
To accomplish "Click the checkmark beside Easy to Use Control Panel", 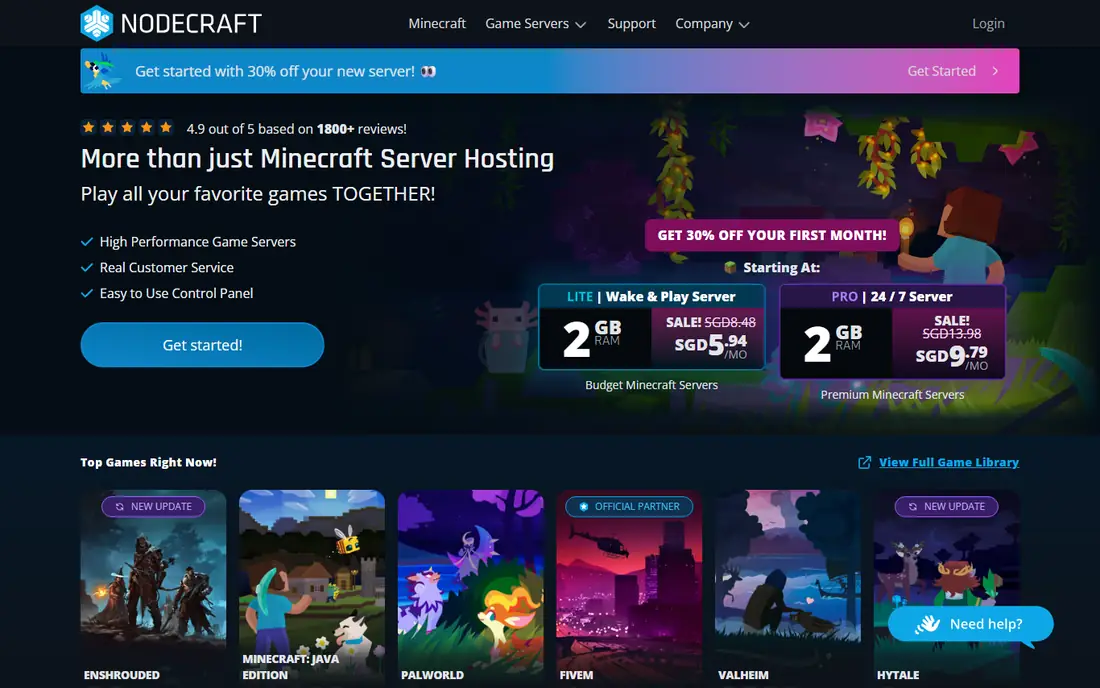I will click(x=87, y=293).
